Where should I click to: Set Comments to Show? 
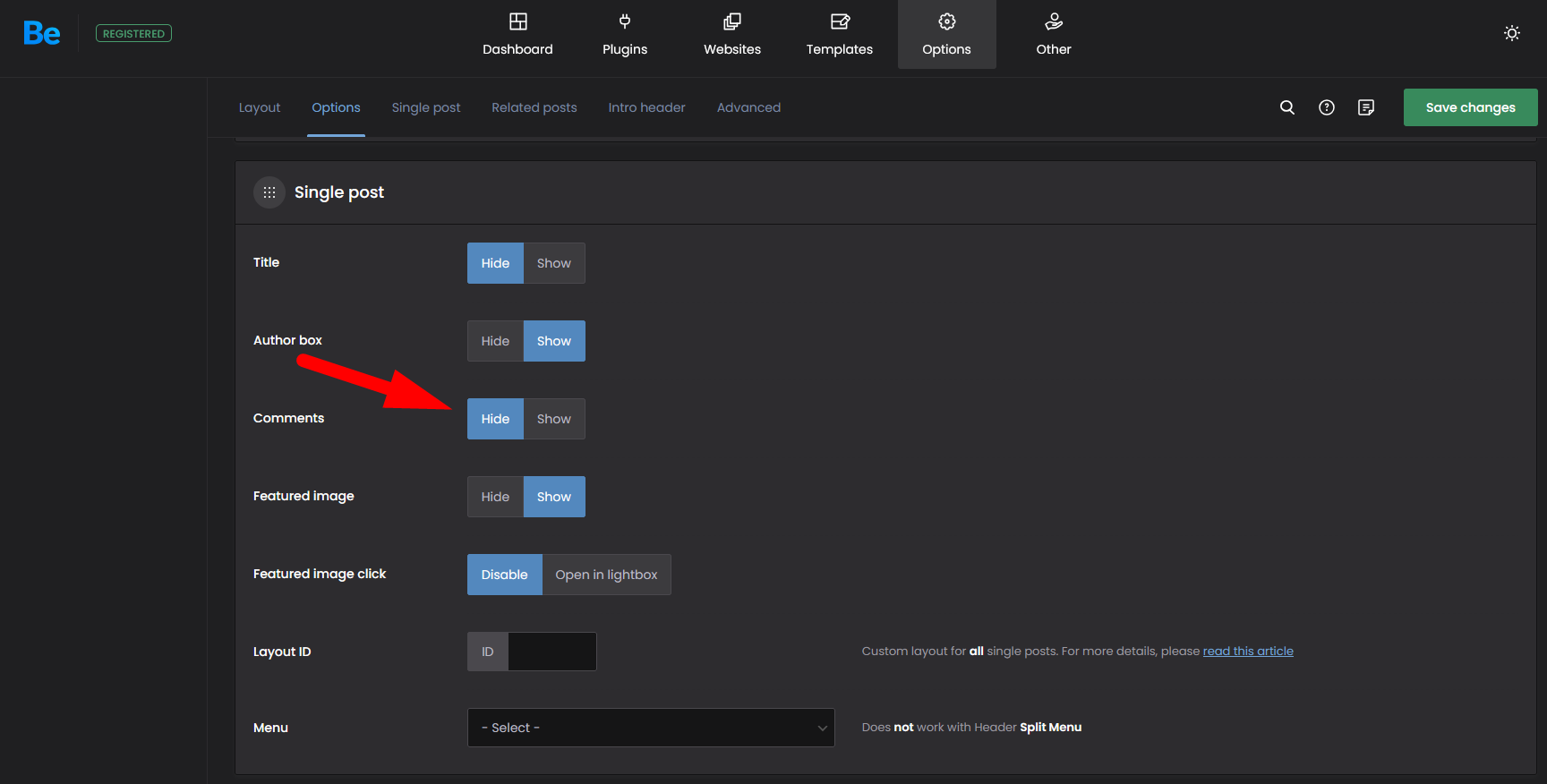click(x=553, y=419)
